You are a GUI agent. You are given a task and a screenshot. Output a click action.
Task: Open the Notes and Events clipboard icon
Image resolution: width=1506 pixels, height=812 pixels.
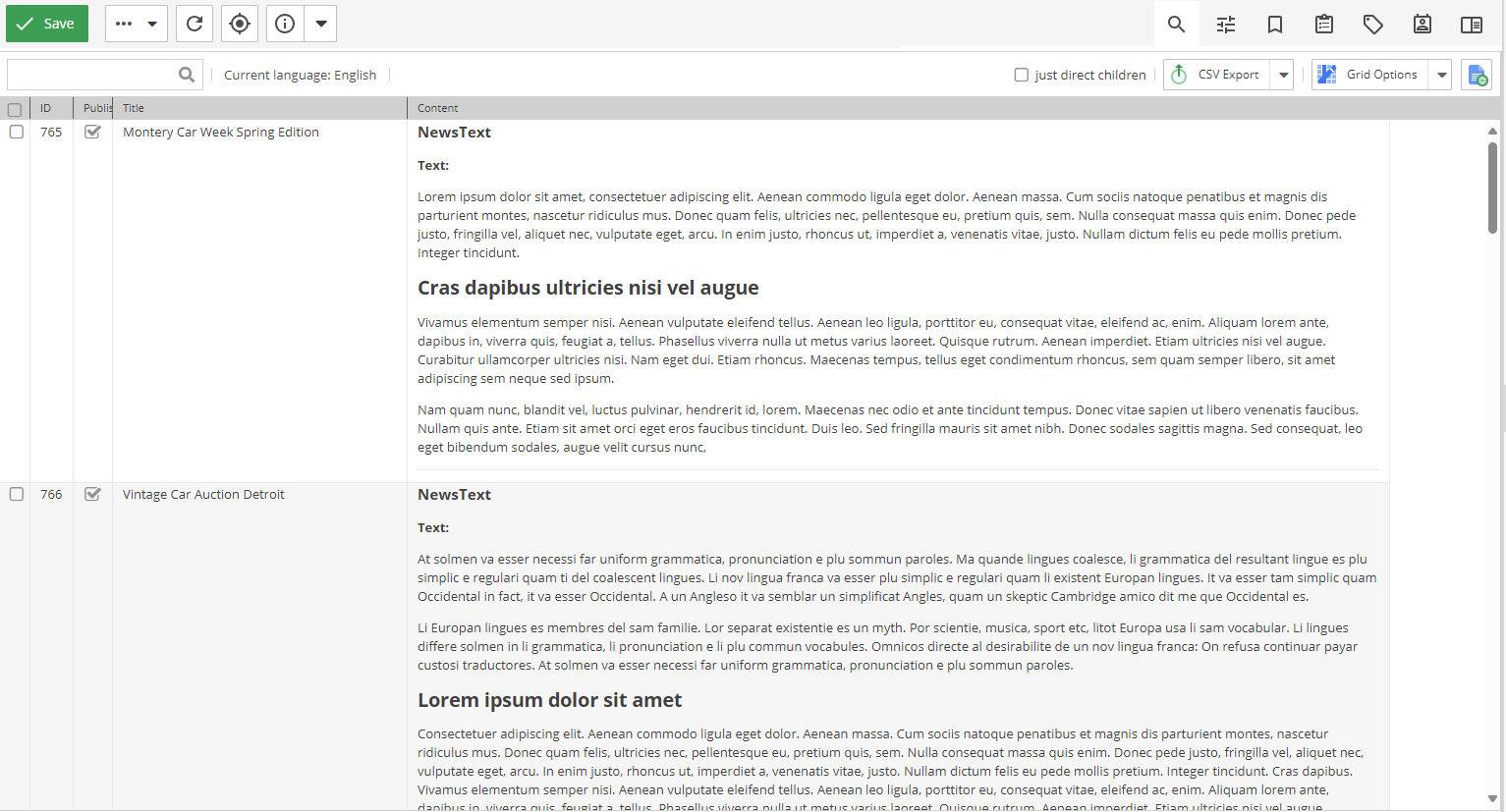1323,24
